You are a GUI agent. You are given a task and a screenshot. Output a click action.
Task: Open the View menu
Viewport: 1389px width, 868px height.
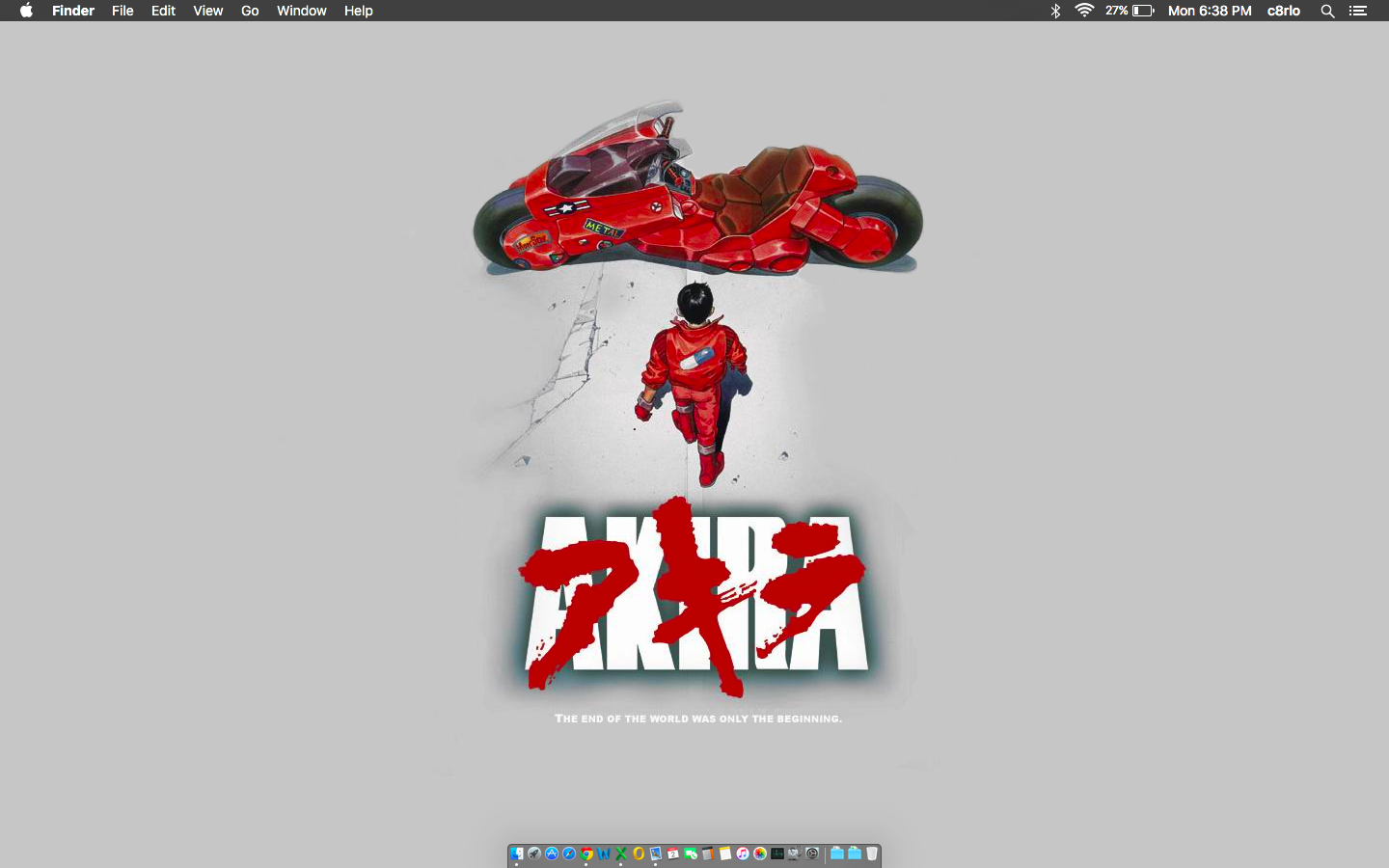pyautogui.click(x=207, y=11)
